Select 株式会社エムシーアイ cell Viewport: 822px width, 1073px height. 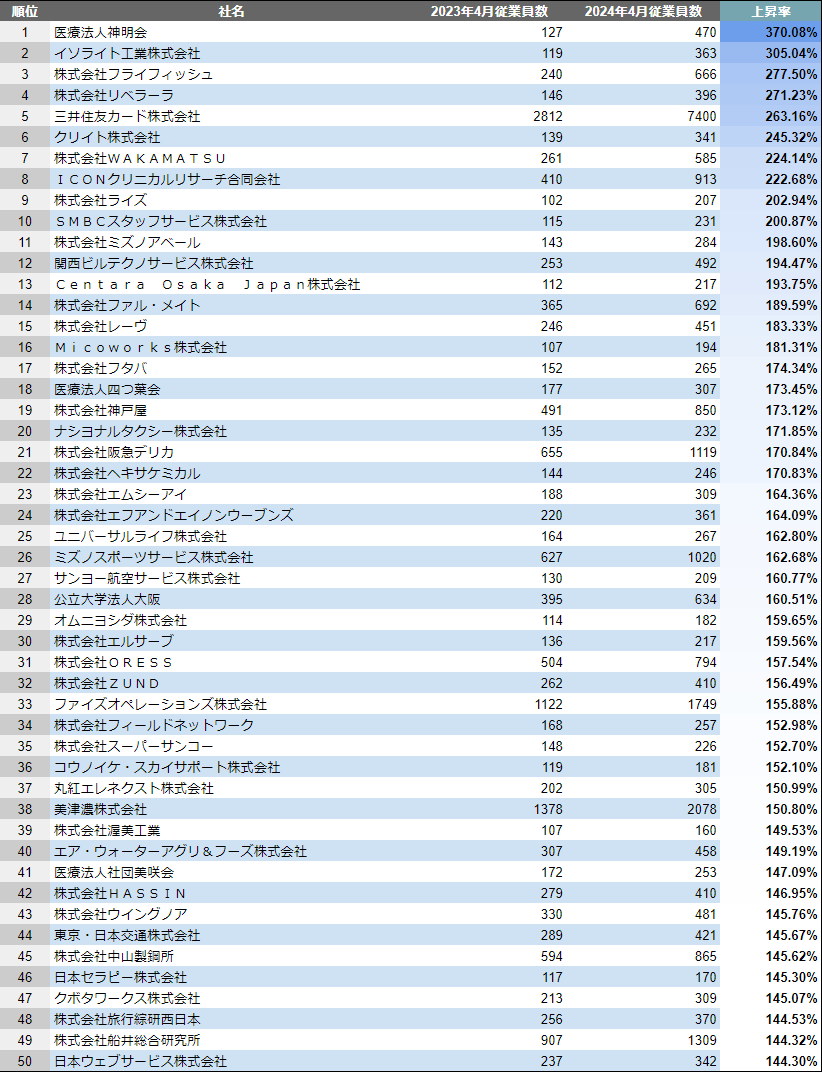point(120,494)
